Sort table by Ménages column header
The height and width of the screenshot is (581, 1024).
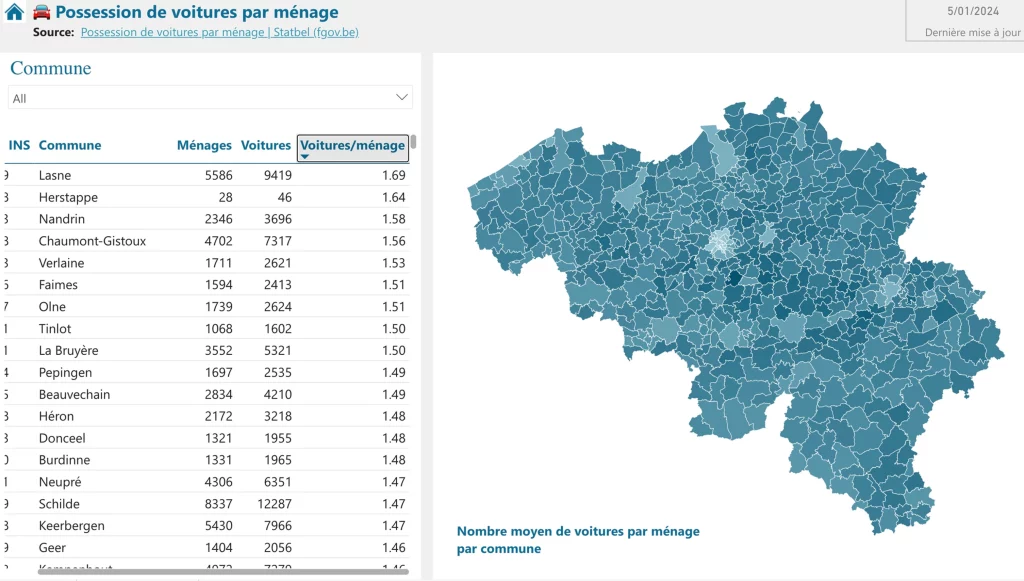(204, 145)
